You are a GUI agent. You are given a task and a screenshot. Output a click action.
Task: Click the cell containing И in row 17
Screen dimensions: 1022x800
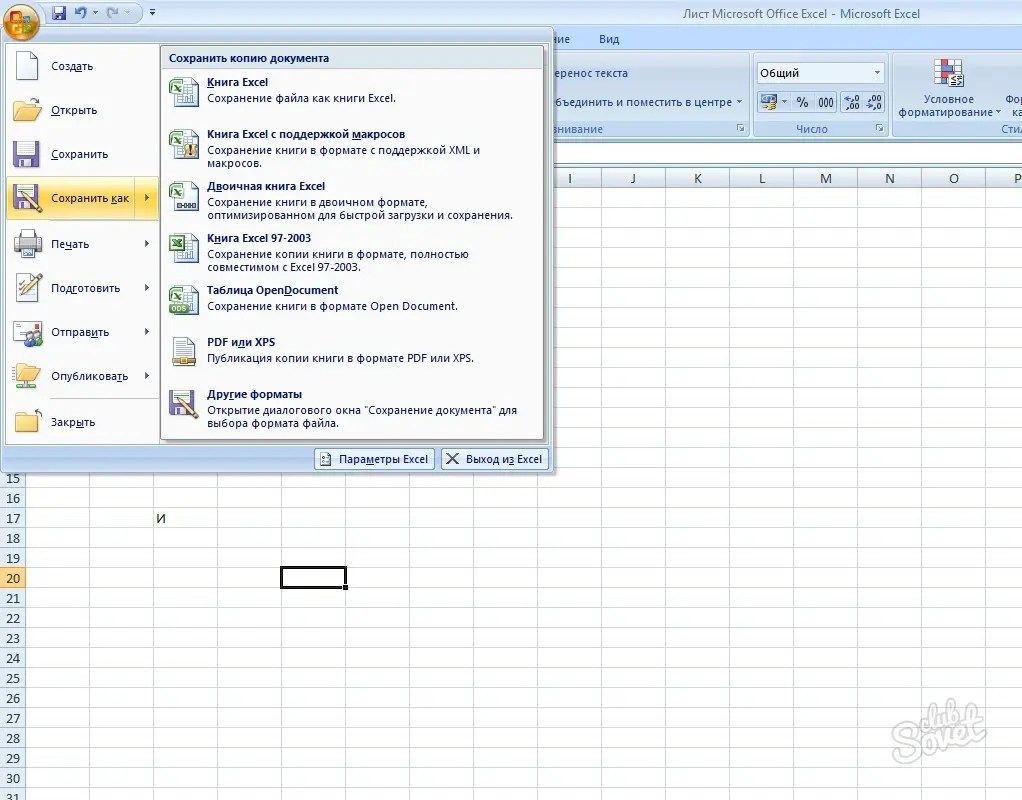point(185,518)
